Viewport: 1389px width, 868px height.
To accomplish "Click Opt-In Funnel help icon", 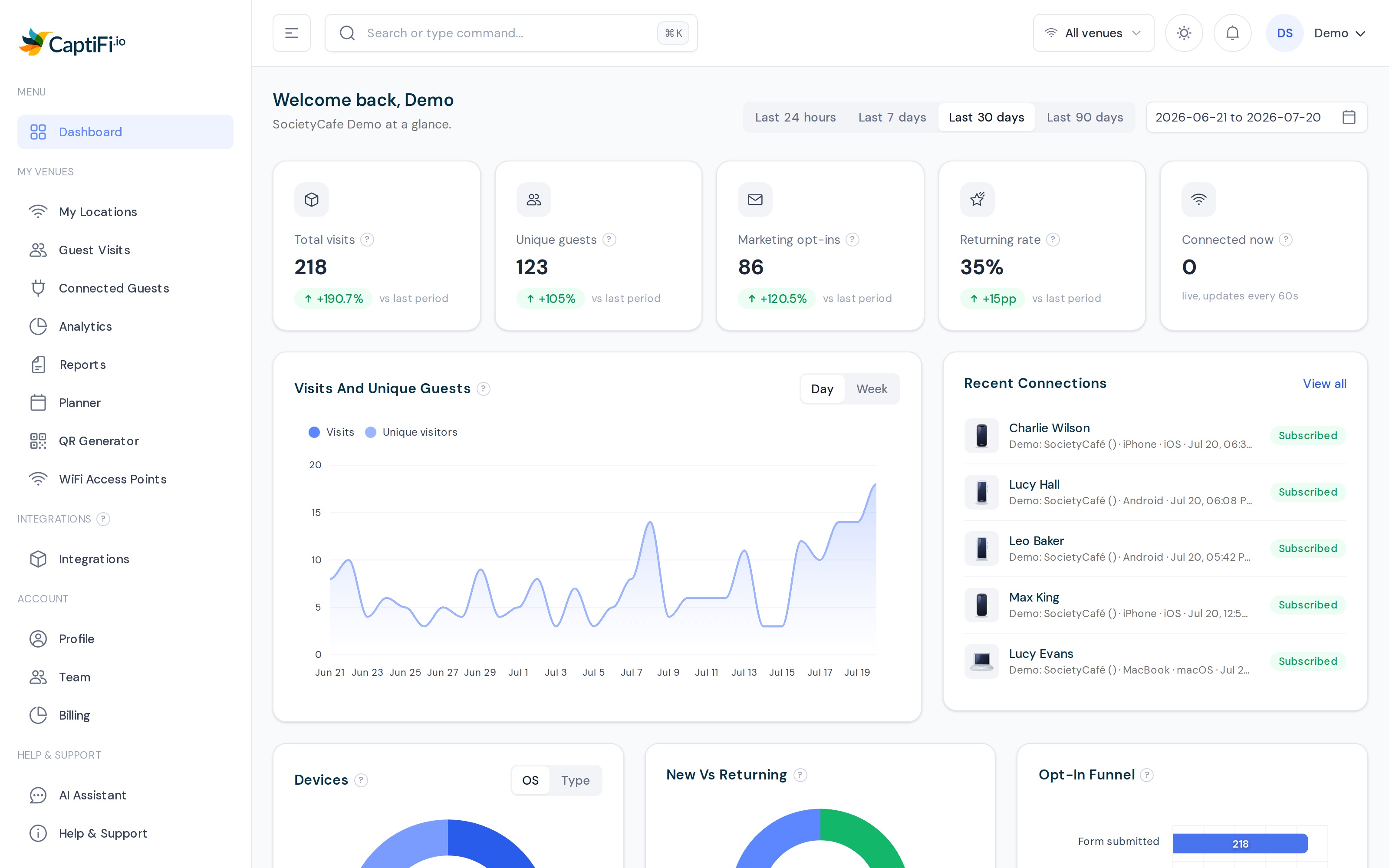I will coord(1147,775).
